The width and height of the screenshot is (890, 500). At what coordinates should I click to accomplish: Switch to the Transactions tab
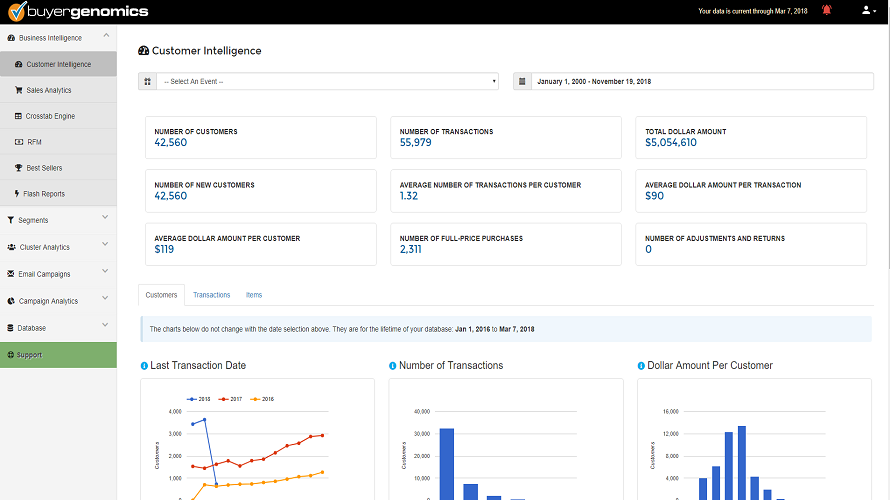point(212,295)
